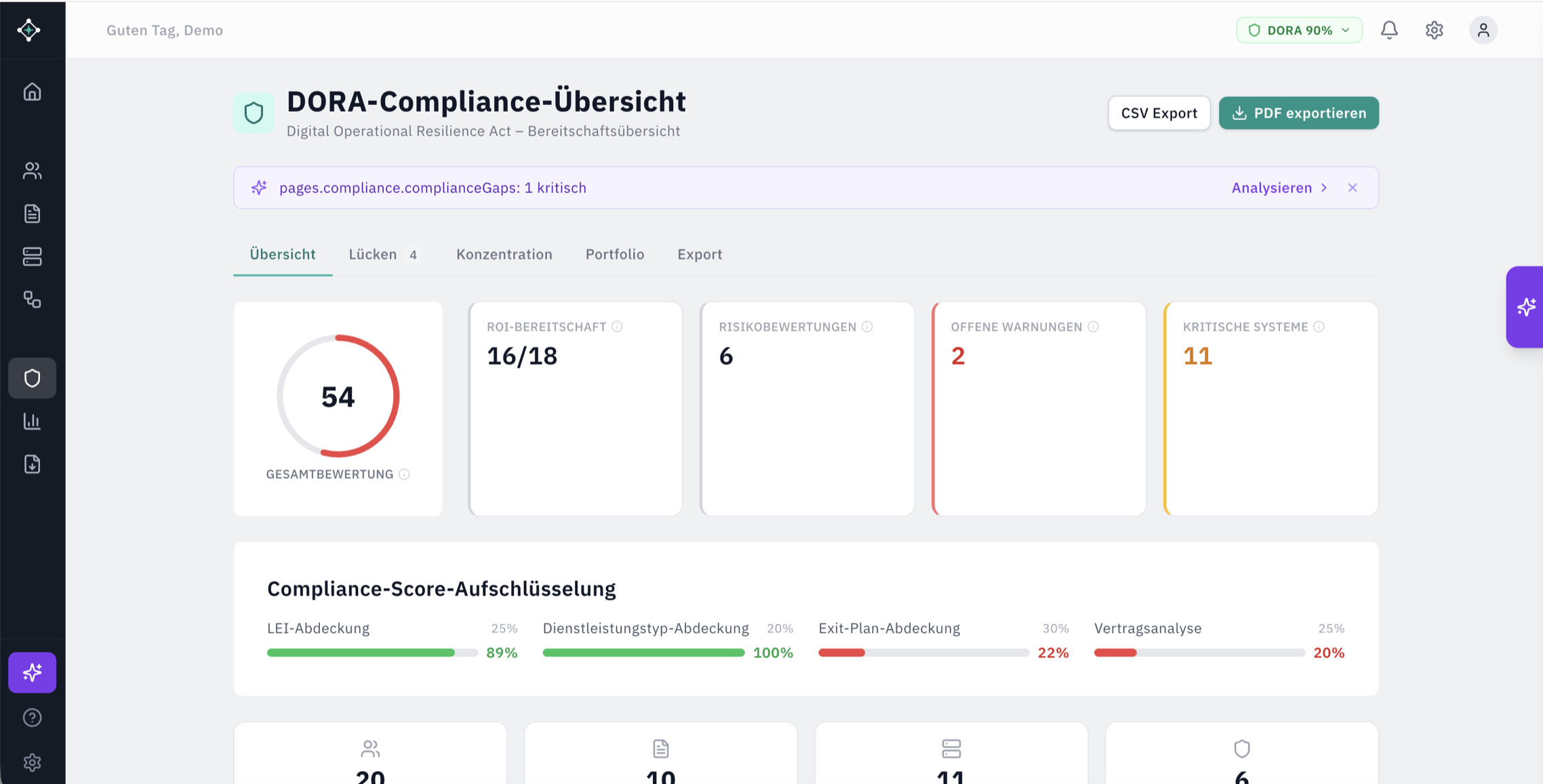The width and height of the screenshot is (1543, 784).
Task: Open the contracts document icon in sidebar
Action: pyautogui.click(x=32, y=213)
